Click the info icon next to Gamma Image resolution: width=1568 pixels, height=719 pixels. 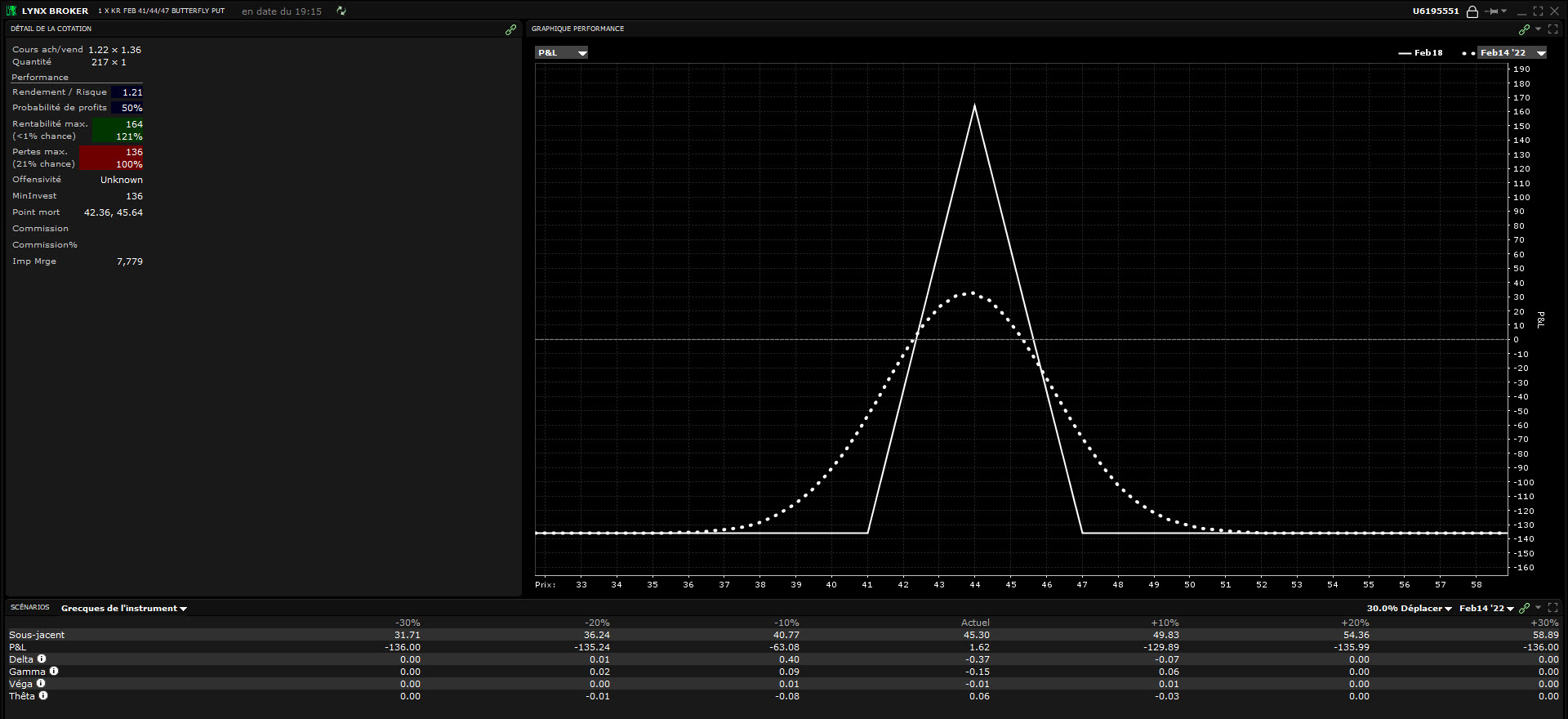54,671
